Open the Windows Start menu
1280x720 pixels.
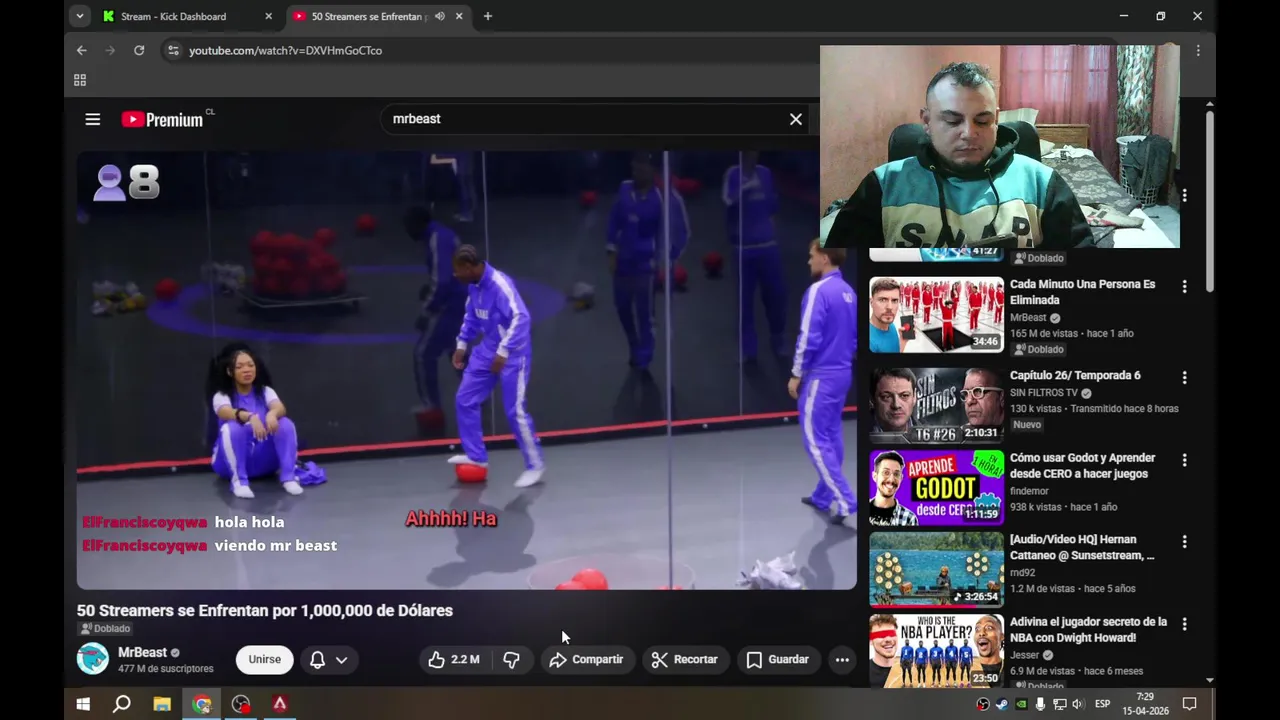pos(83,704)
